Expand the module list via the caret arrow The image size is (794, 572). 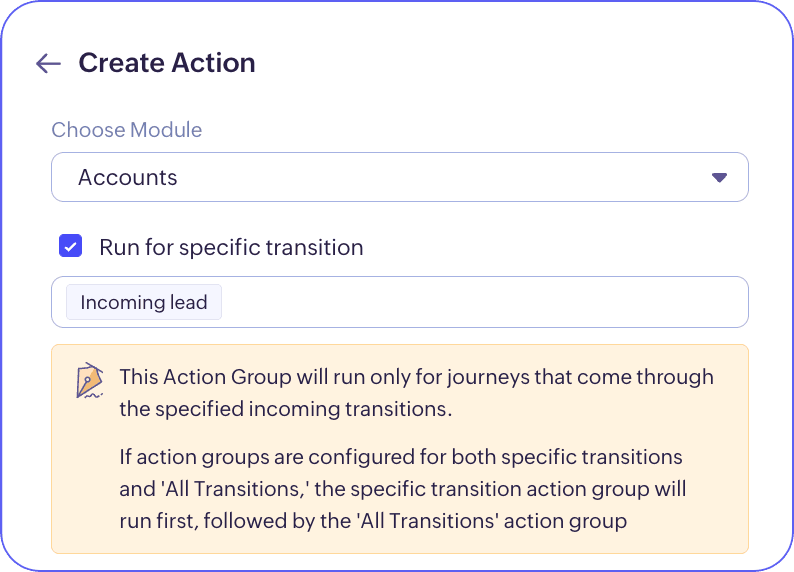(x=719, y=177)
